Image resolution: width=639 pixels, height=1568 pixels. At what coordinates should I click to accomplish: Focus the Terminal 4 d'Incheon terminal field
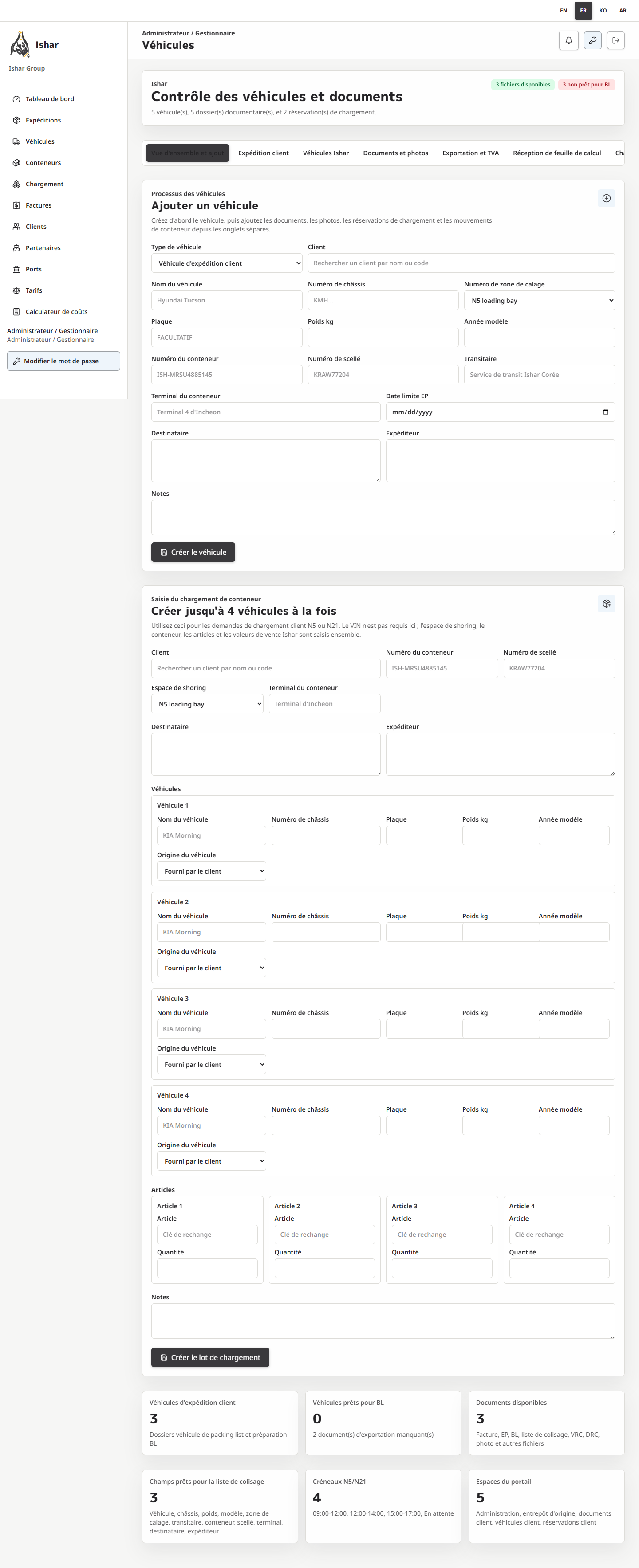(x=266, y=412)
